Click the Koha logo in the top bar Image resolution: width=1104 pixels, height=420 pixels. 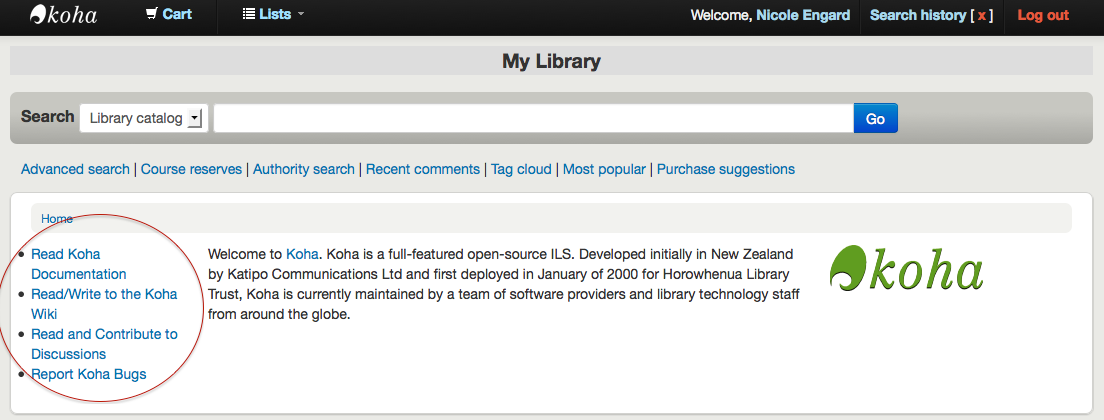click(63, 15)
